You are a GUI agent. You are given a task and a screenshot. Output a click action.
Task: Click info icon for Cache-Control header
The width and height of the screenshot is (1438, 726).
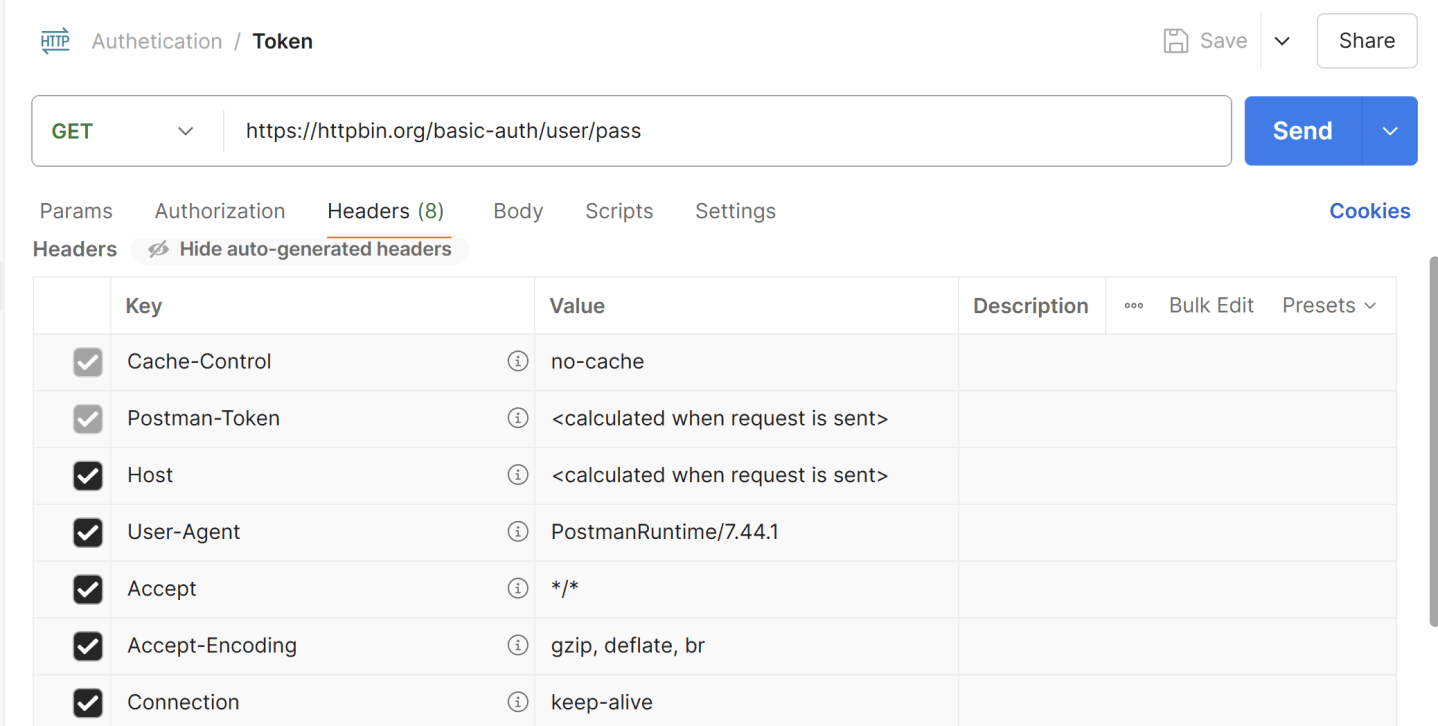[517, 361]
